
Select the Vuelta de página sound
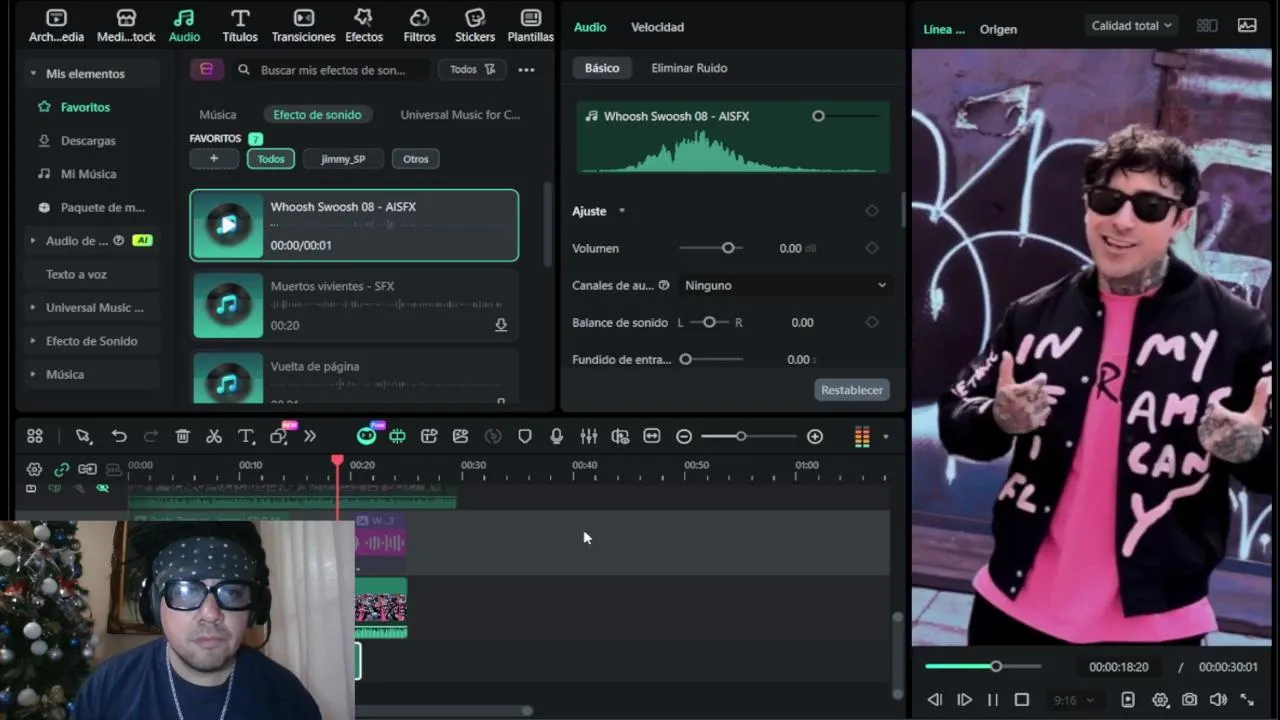pyautogui.click(x=354, y=377)
